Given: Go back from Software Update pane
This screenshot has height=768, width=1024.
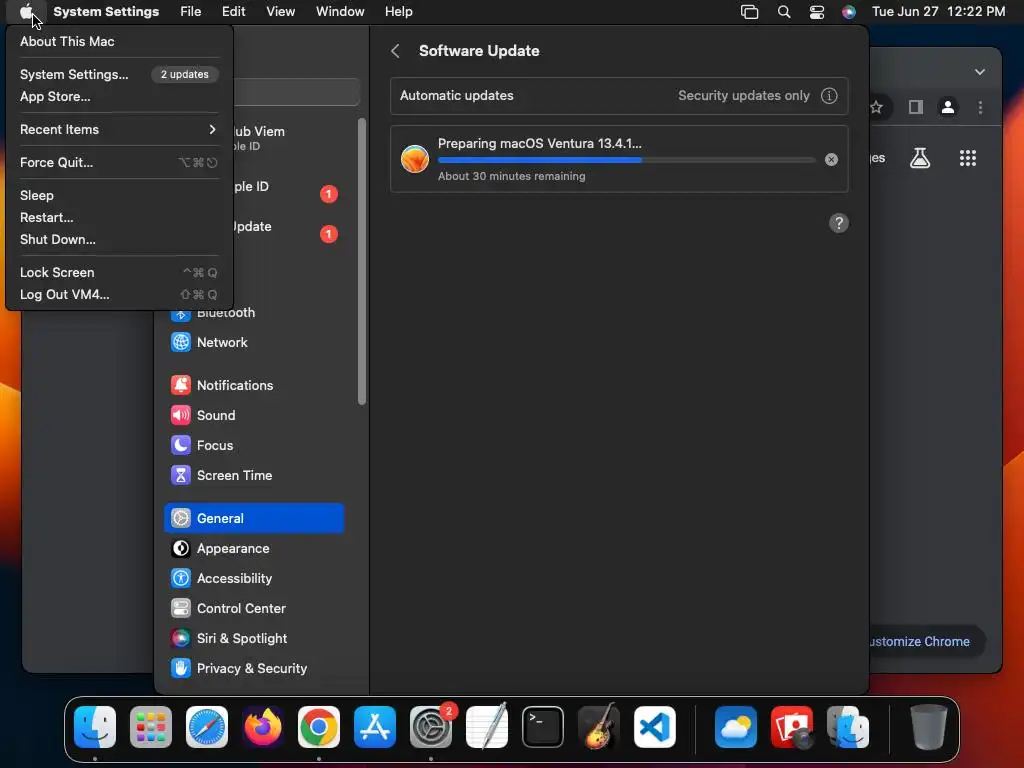Looking at the screenshot, I should [x=395, y=51].
